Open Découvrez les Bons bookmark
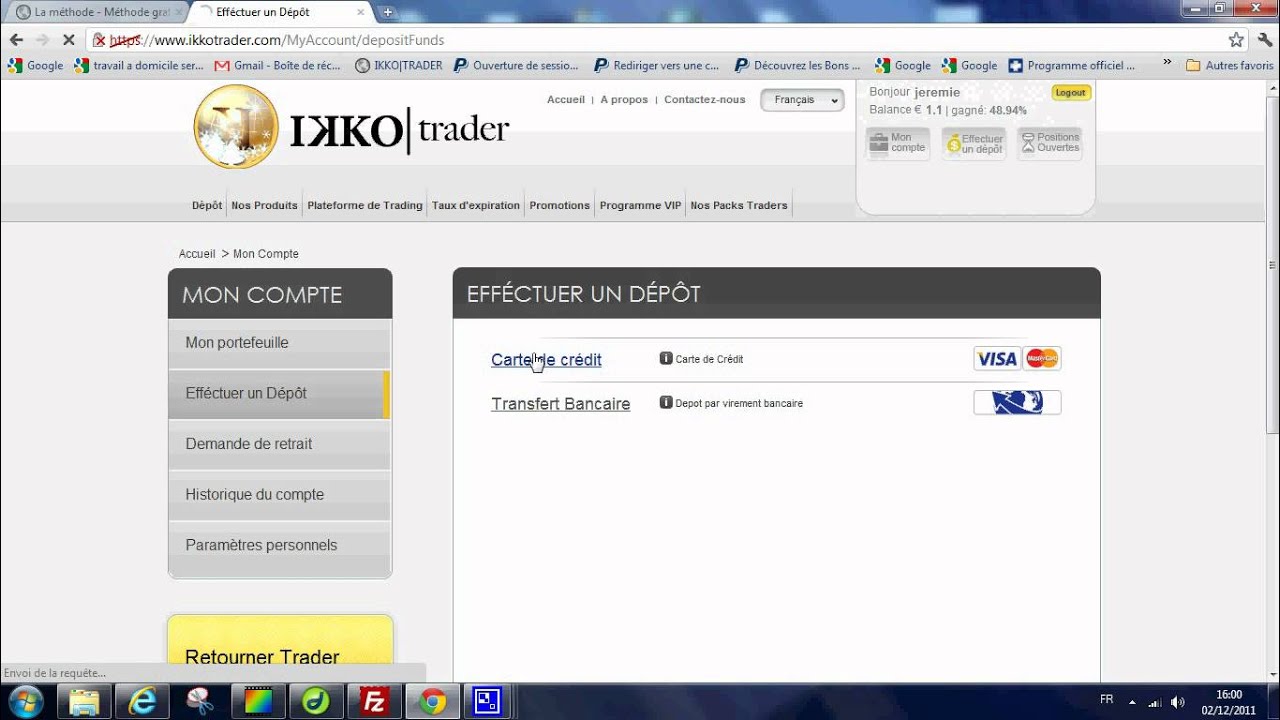This screenshot has width=1280, height=720. point(797,65)
